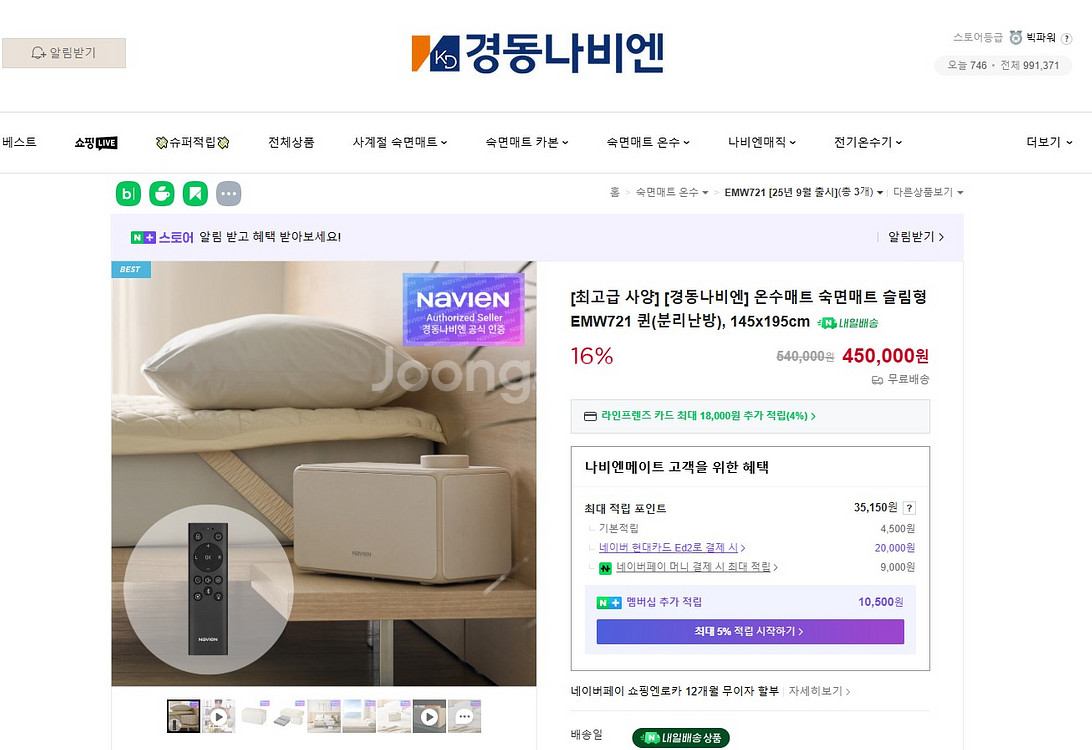
Task: Open more sharing options gray ellipsis icon
Action: tap(229, 194)
